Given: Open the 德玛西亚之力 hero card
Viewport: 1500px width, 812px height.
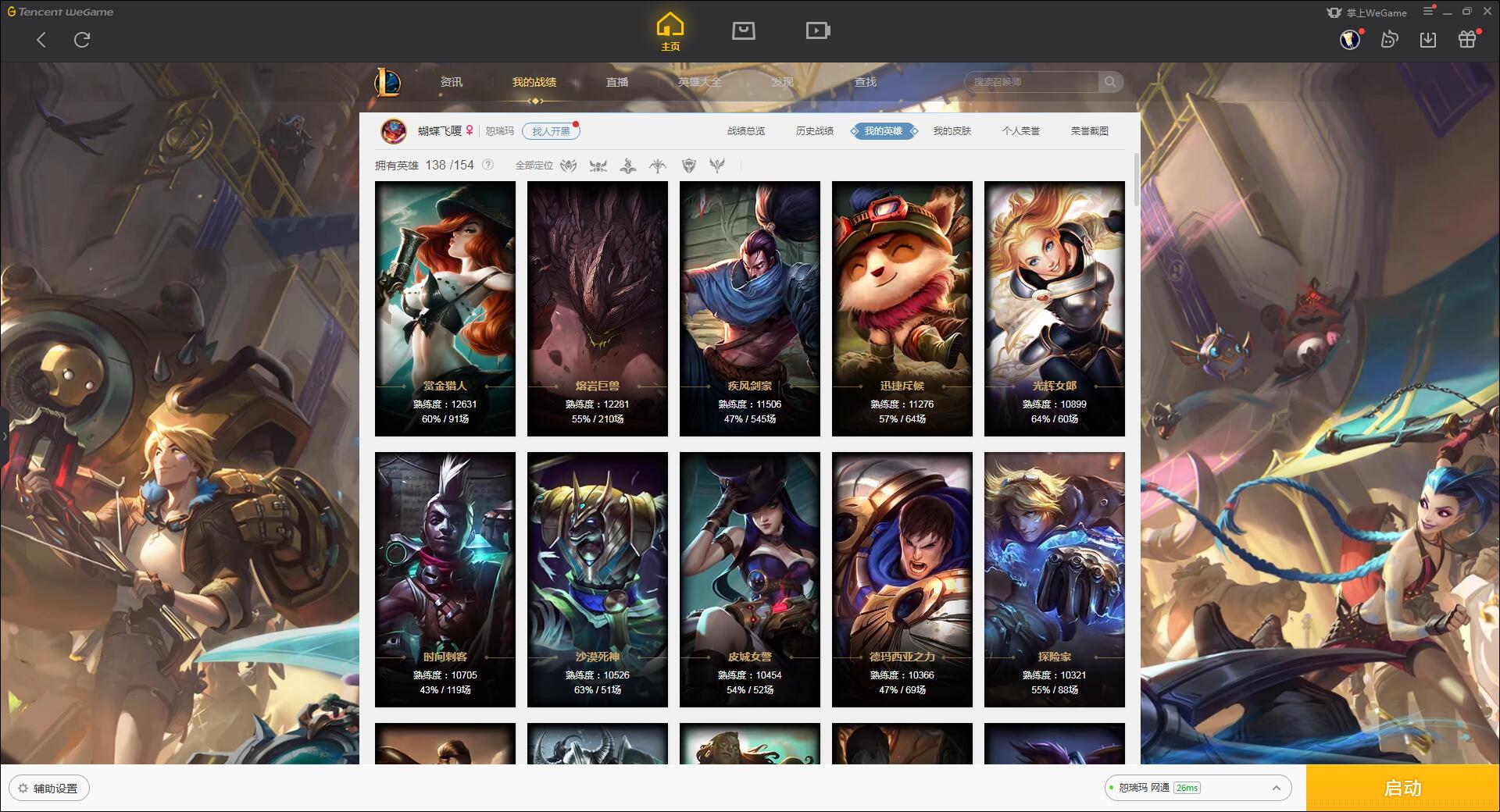Looking at the screenshot, I should [902, 579].
